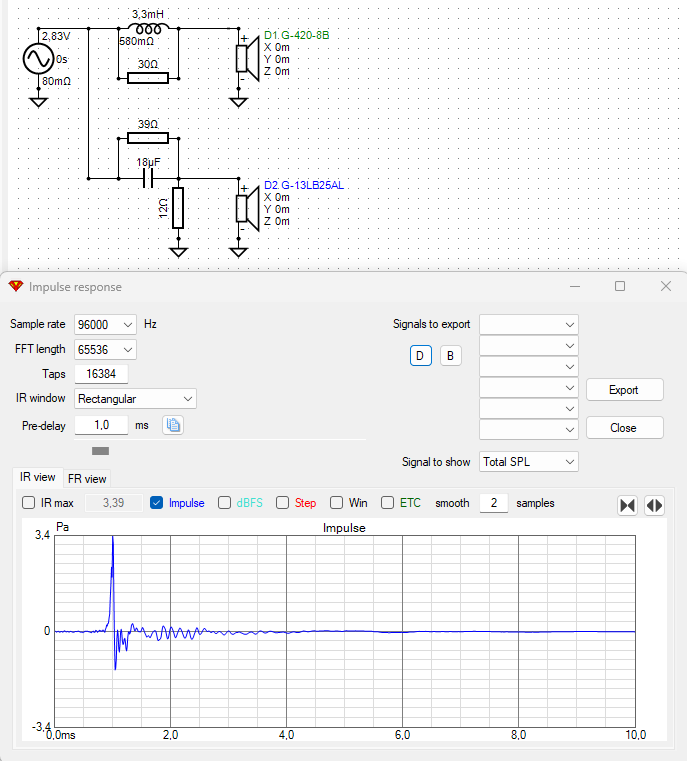Open the Signal to show Total SPL dropdown

click(x=528, y=462)
